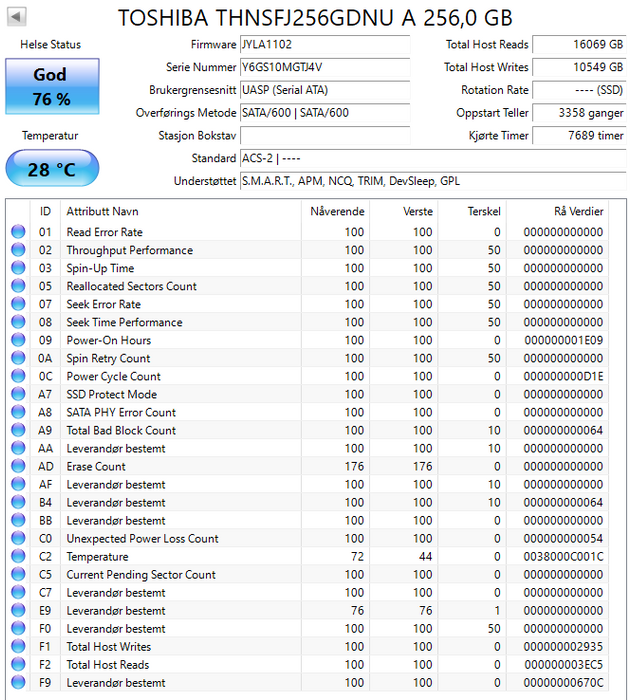Click the status orb for Unexpected Power Loss Count

tap(18, 538)
